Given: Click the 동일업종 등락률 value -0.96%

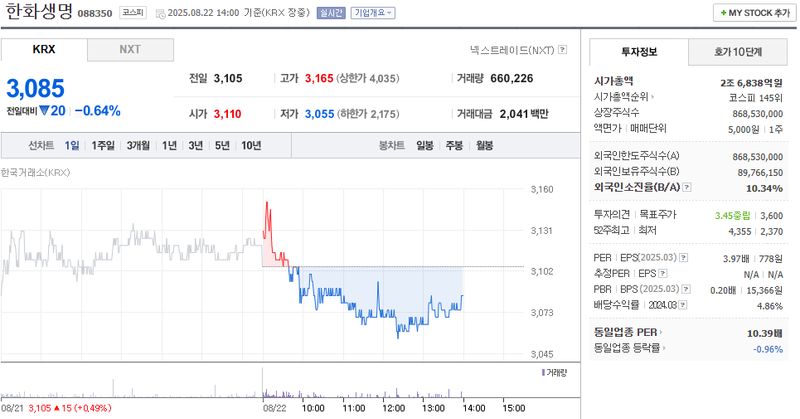Looking at the screenshot, I should click(768, 349).
